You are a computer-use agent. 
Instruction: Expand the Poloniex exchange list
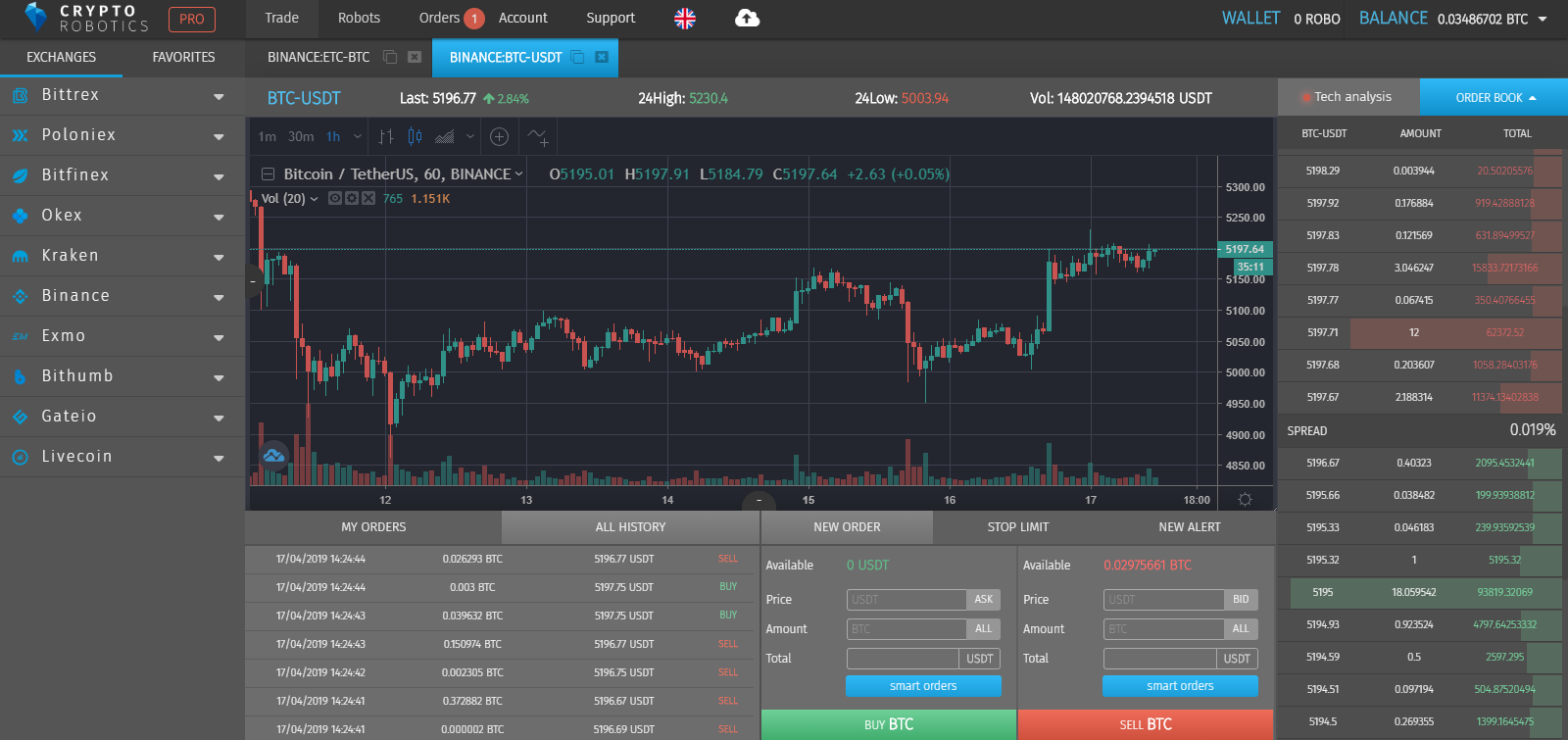(x=219, y=137)
